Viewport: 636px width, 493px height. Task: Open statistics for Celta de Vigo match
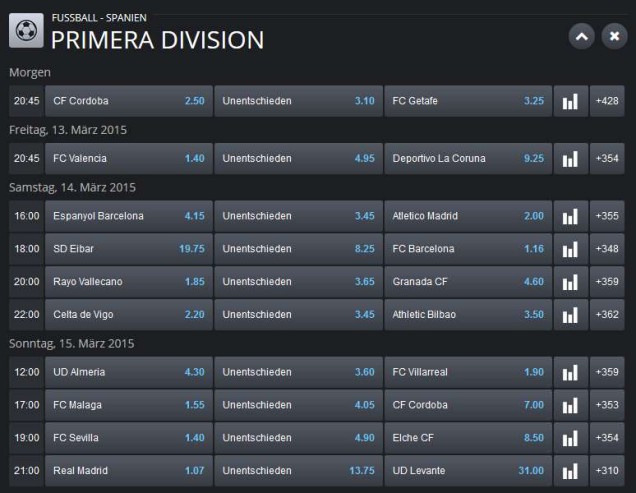tap(570, 315)
